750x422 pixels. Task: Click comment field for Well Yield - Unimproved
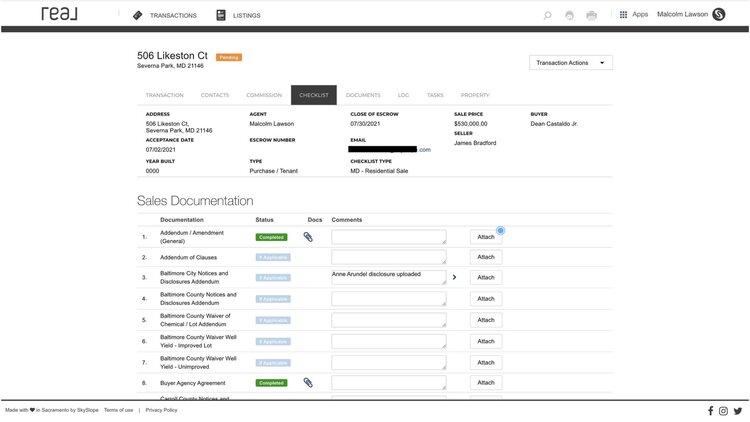click(x=389, y=363)
